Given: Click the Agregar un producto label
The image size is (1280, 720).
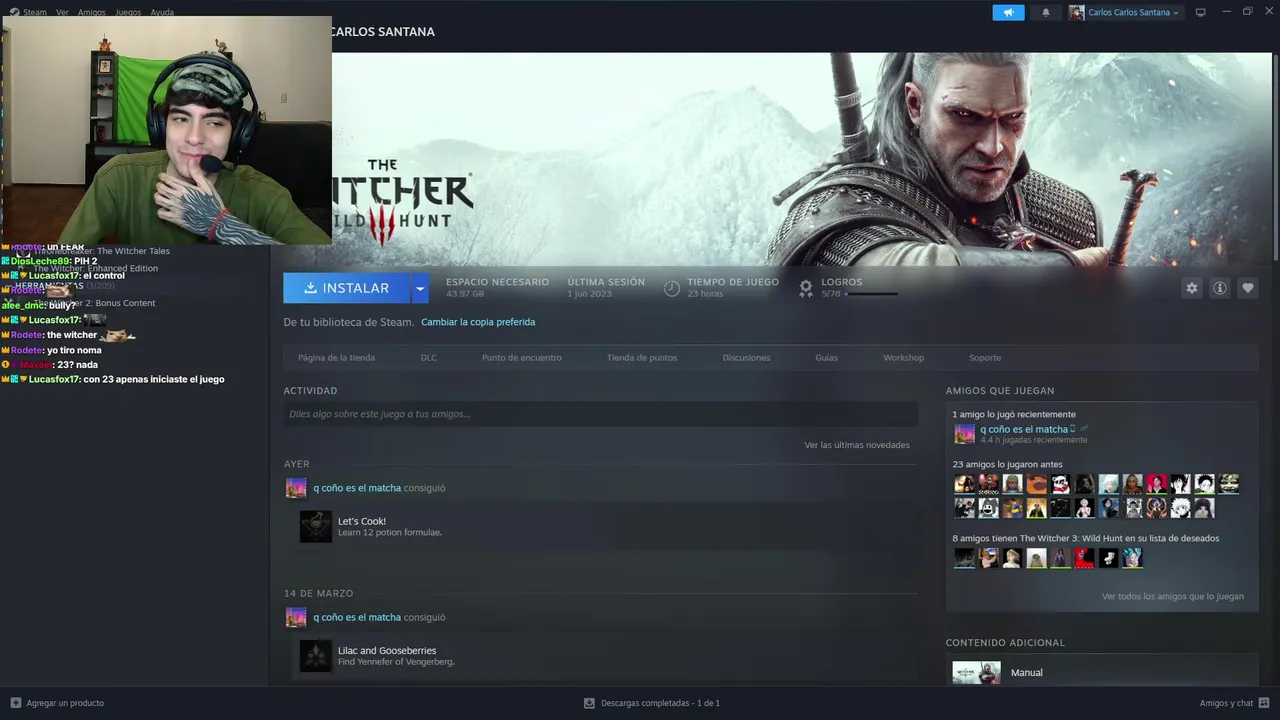Looking at the screenshot, I should (x=65, y=703).
